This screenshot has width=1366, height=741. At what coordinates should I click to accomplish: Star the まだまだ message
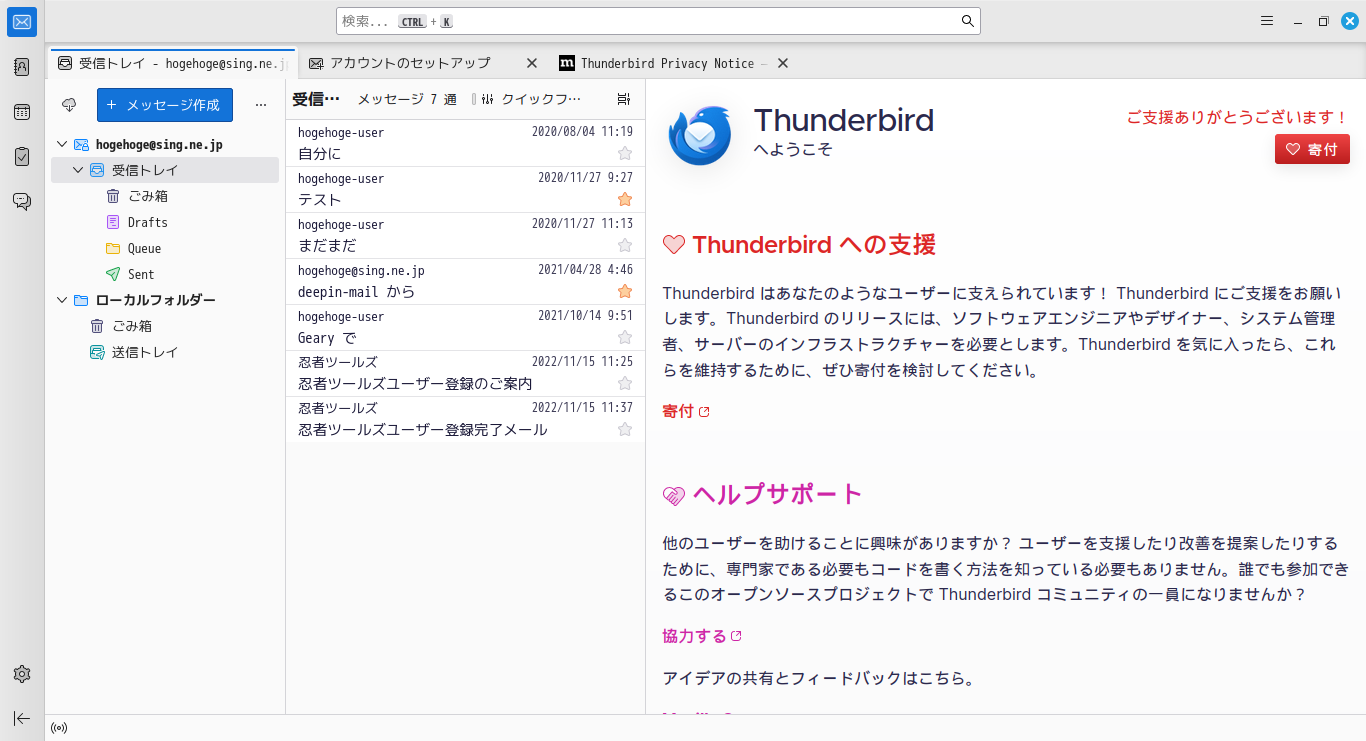point(625,245)
